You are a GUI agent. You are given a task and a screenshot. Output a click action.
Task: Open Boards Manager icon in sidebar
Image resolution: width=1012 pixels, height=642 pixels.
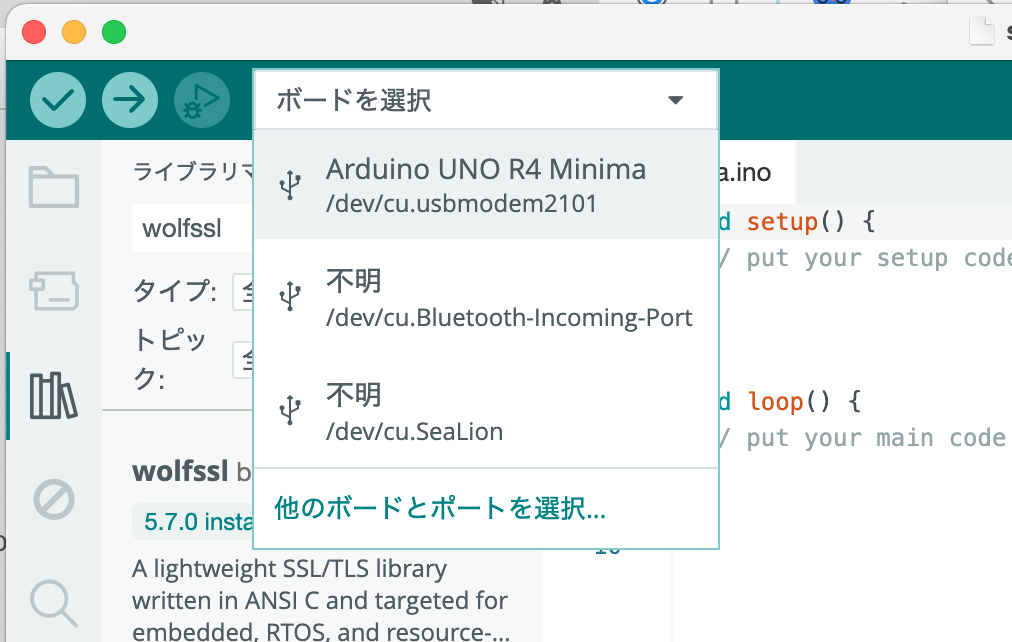point(54,290)
